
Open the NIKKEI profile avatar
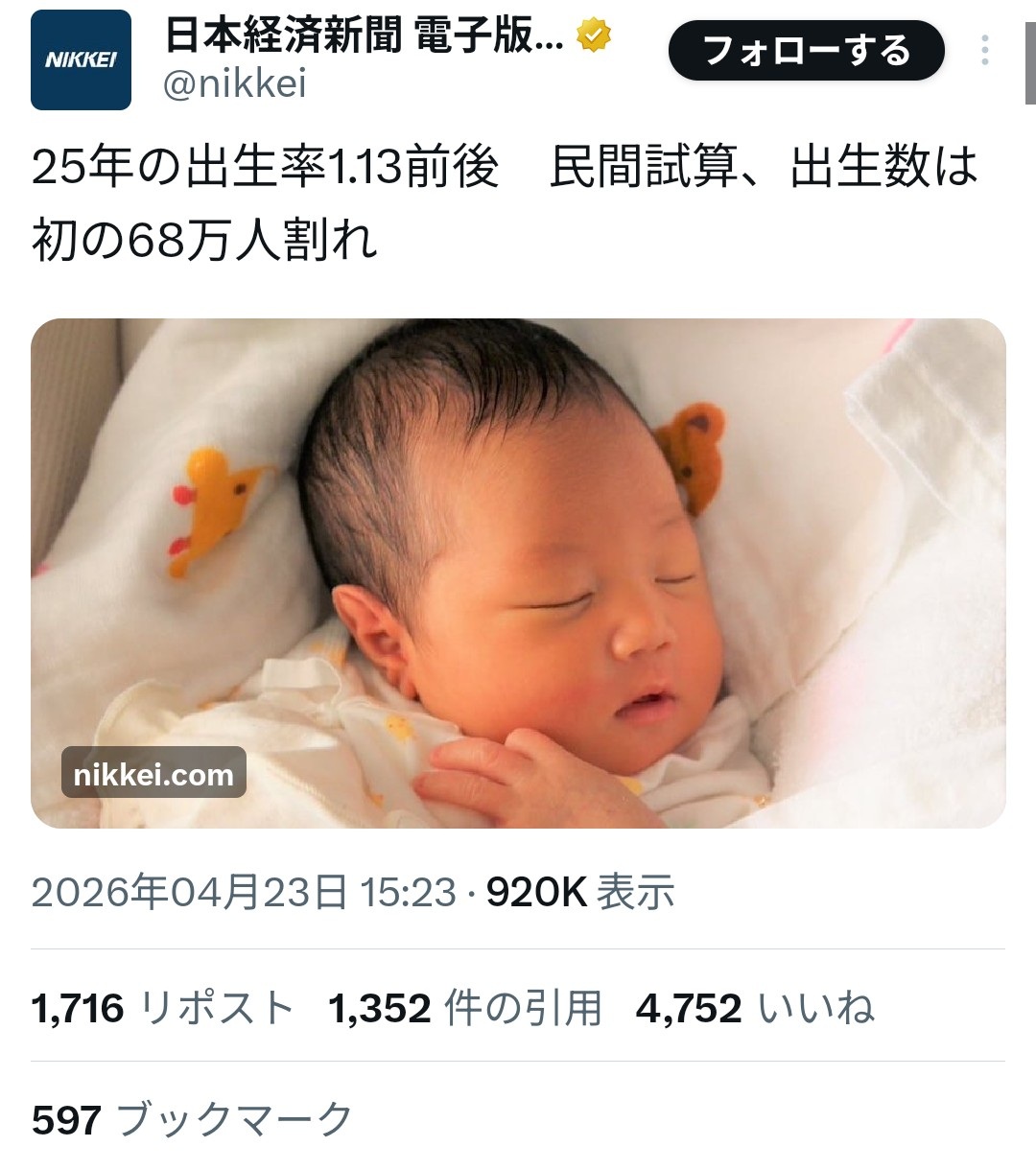[81, 60]
